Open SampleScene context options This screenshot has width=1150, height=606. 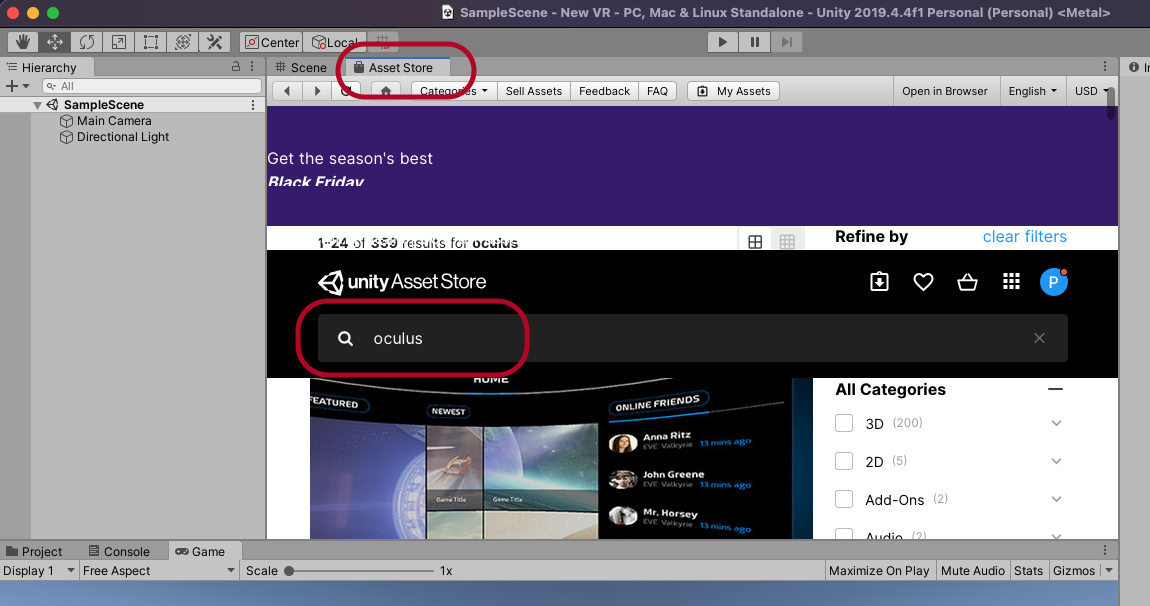253,105
